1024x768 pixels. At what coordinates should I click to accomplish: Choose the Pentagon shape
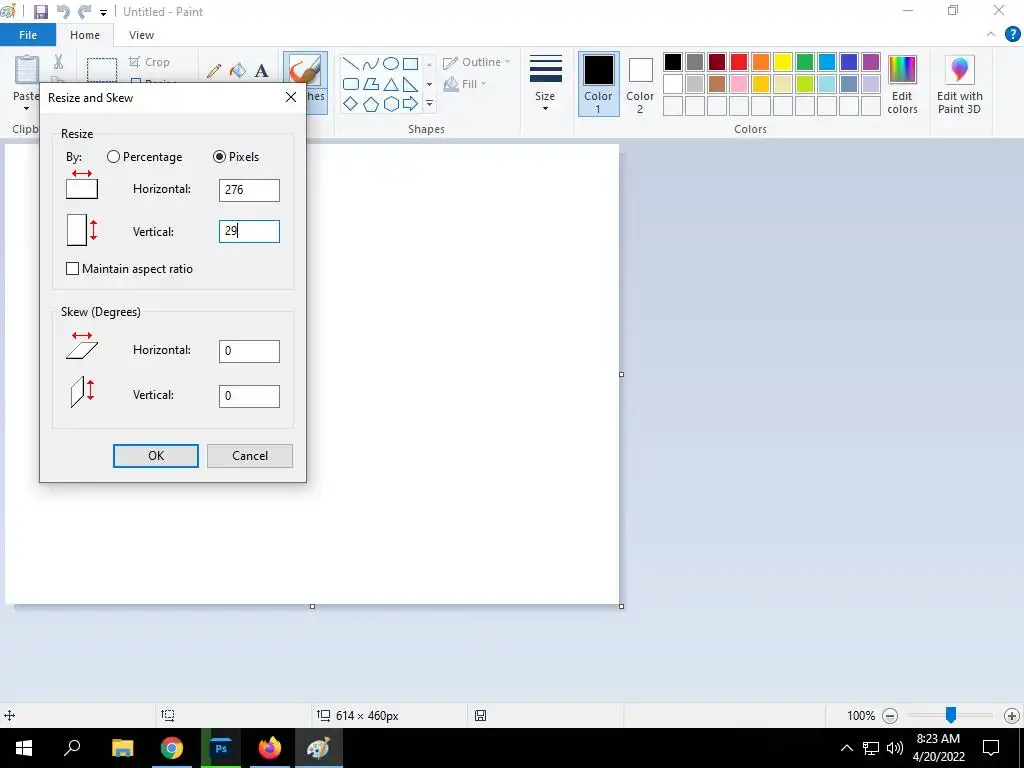371,104
